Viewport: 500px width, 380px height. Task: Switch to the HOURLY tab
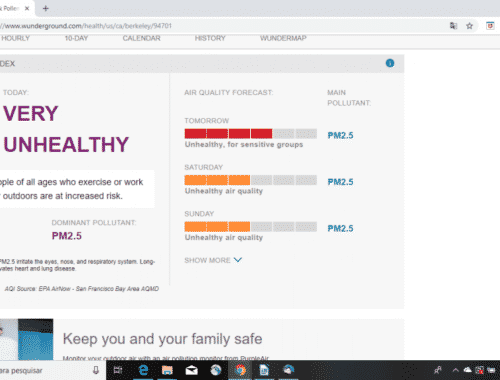(15, 38)
